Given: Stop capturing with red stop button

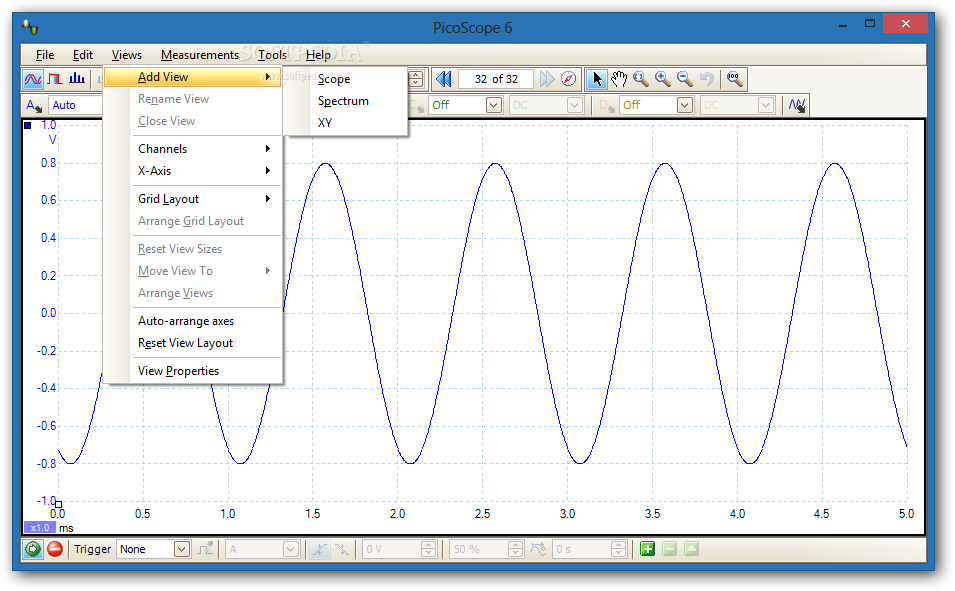Looking at the screenshot, I should [x=55, y=550].
